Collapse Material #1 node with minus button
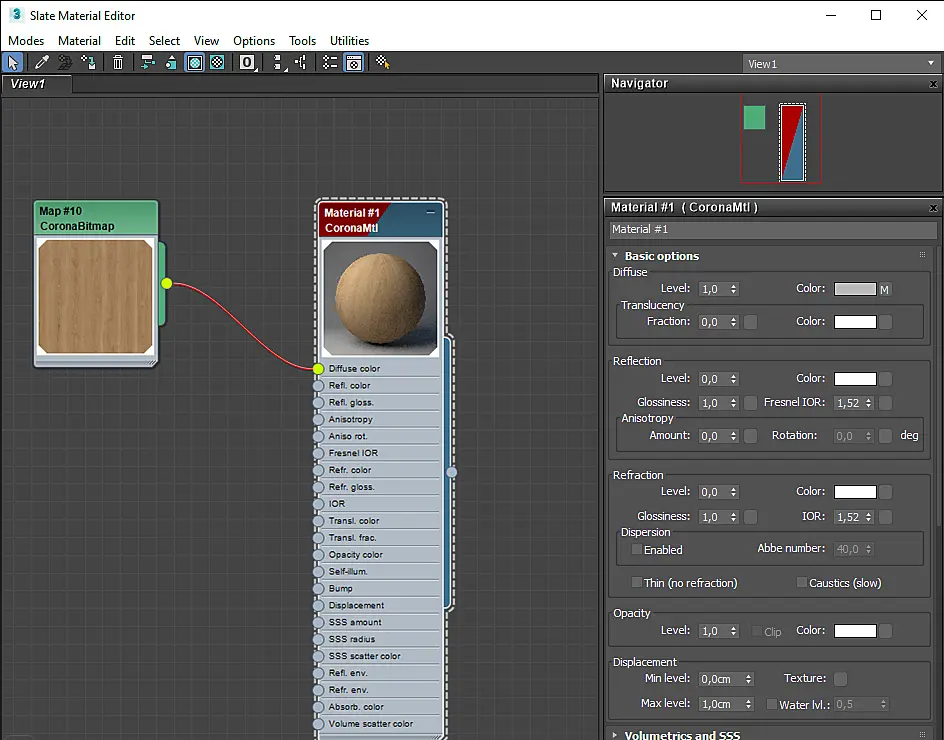Image resolution: width=944 pixels, height=740 pixels. pyautogui.click(x=430, y=212)
